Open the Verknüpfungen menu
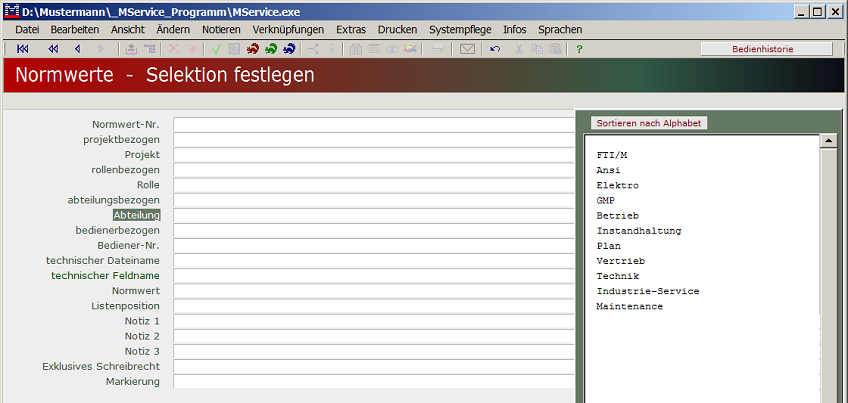 [288, 30]
